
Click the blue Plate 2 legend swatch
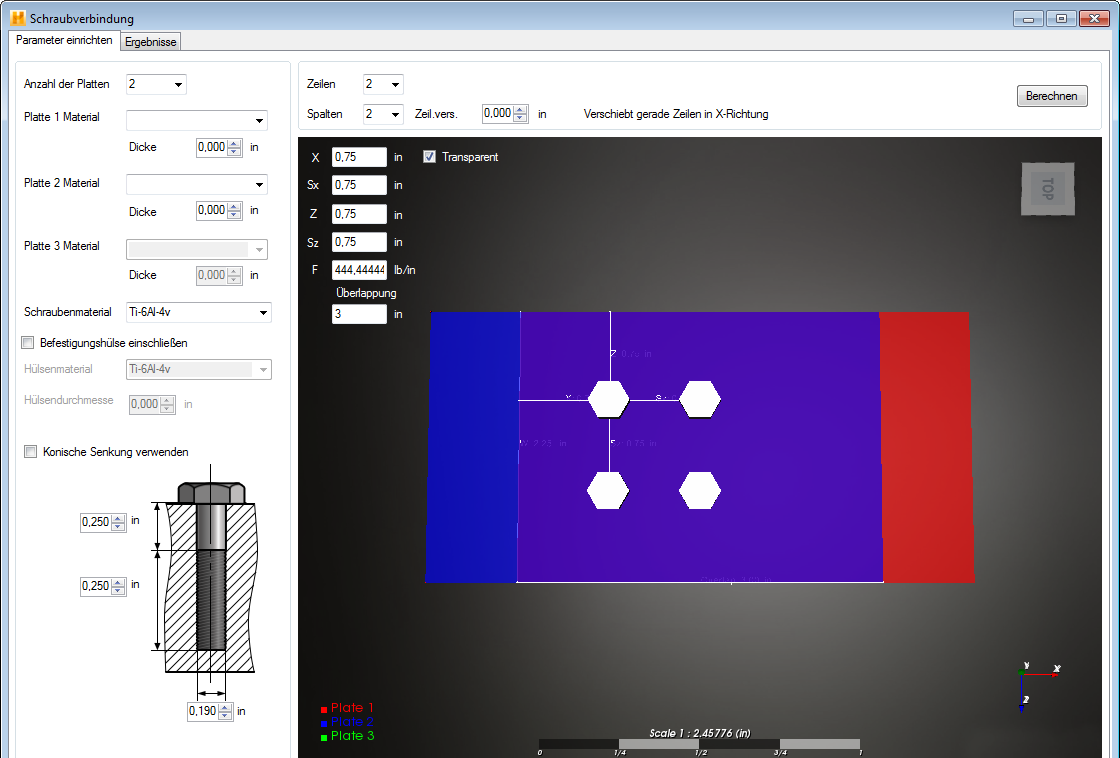click(x=324, y=724)
